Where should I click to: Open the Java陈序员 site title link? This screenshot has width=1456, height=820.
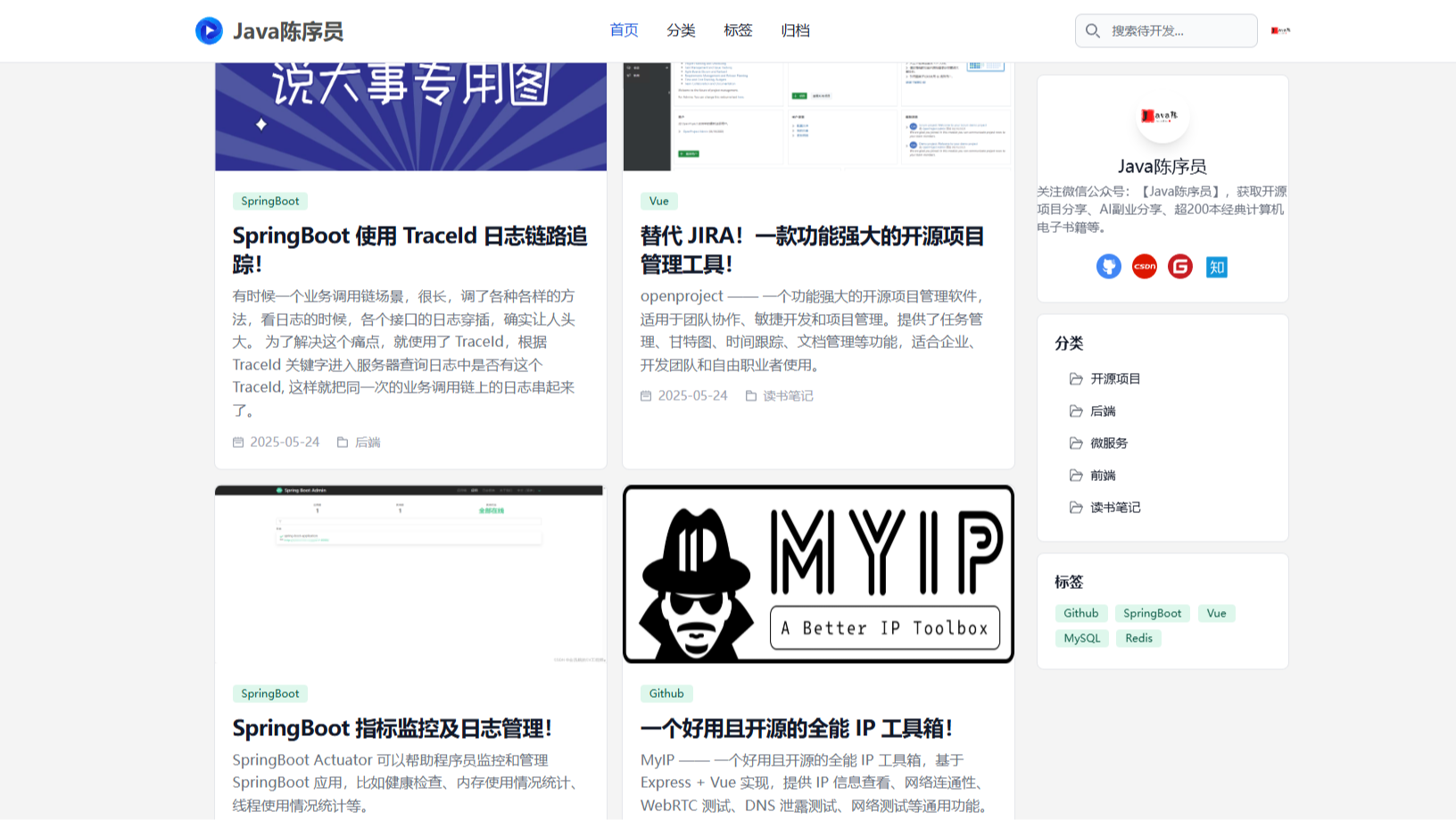point(288,31)
